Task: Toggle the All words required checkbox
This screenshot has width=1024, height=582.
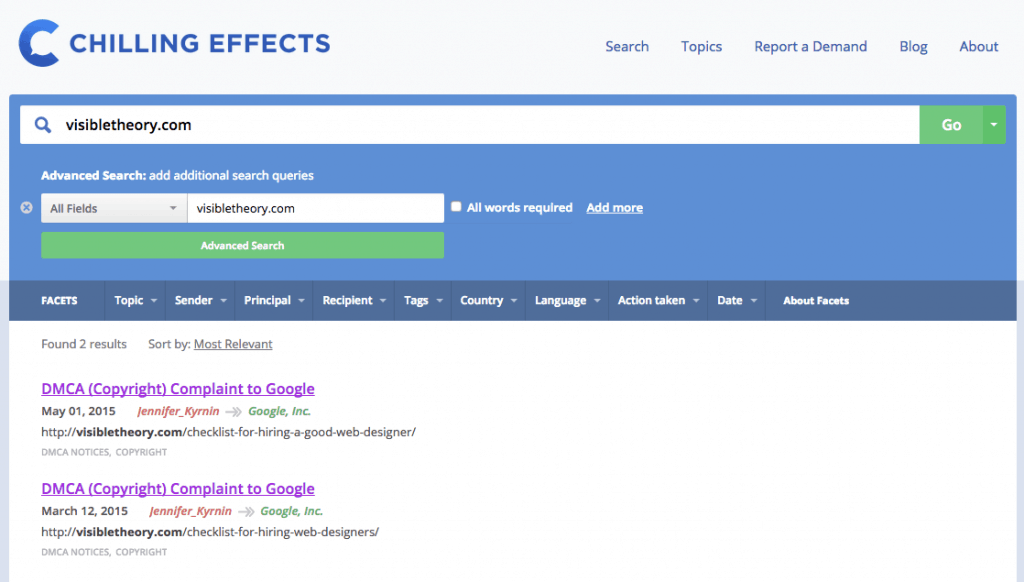Action: point(456,206)
